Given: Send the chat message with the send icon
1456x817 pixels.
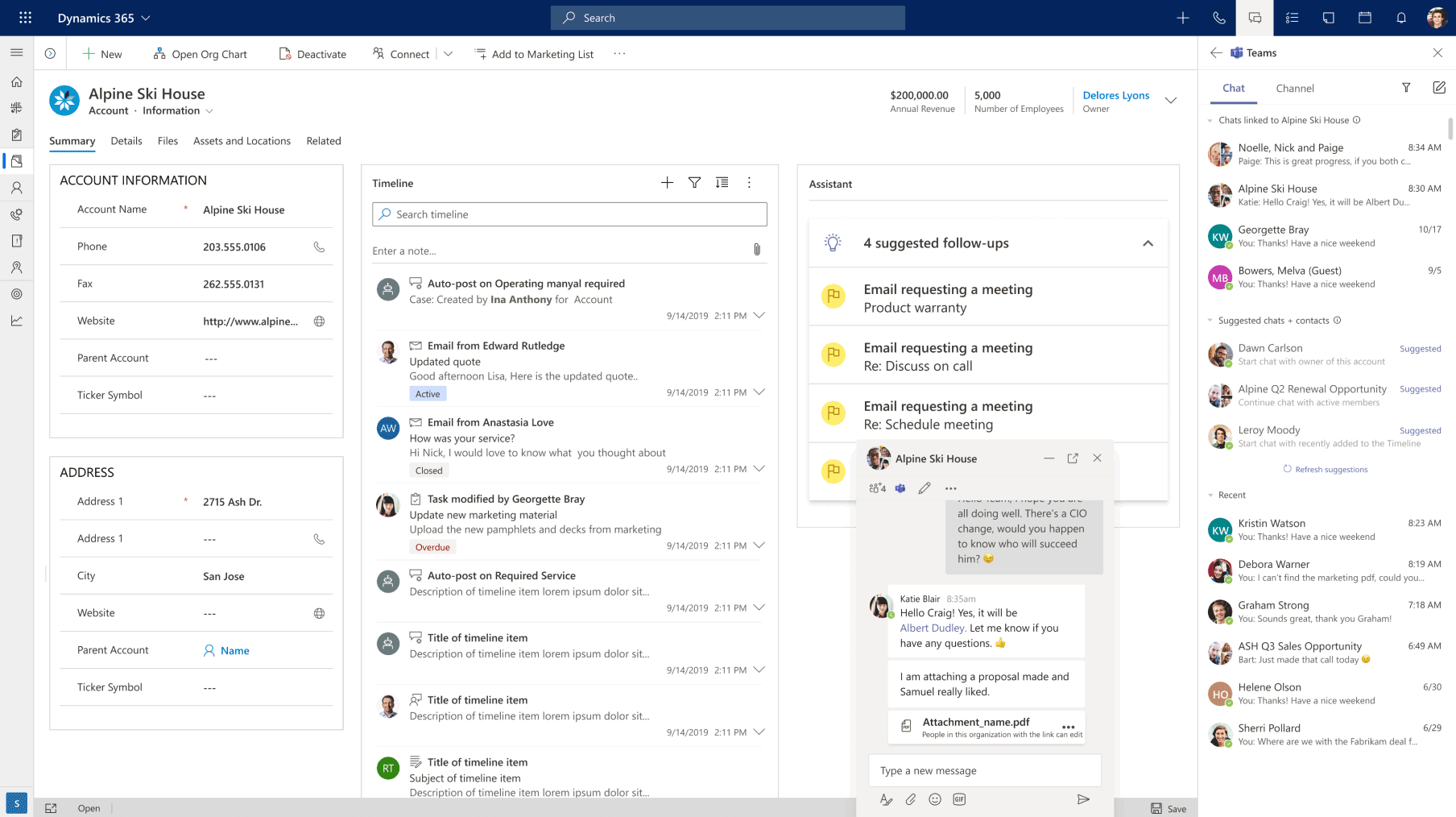Looking at the screenshot, I should coord(1083,799).
